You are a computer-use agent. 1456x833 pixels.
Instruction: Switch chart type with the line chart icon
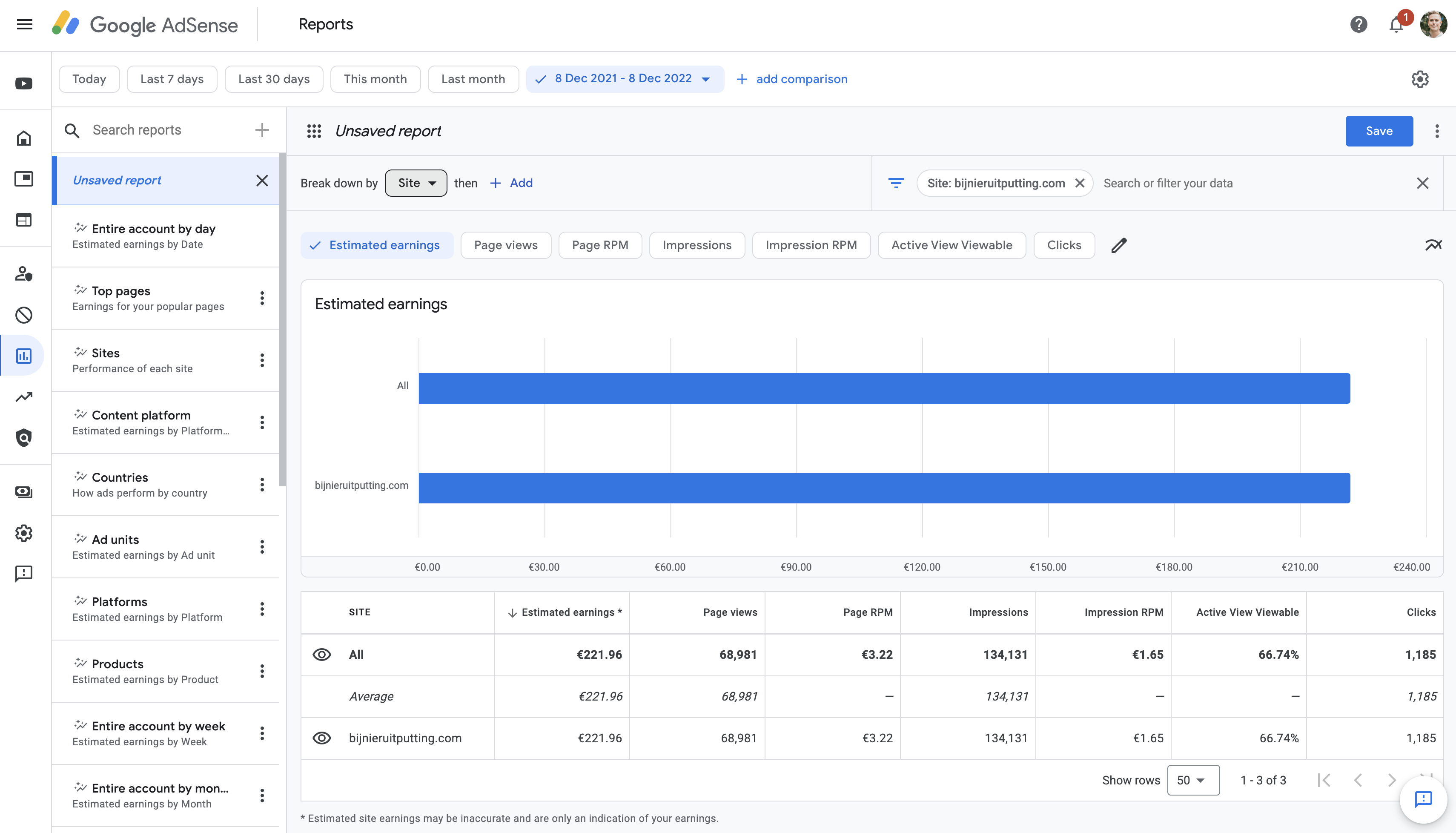click(x=1434, y=245)
